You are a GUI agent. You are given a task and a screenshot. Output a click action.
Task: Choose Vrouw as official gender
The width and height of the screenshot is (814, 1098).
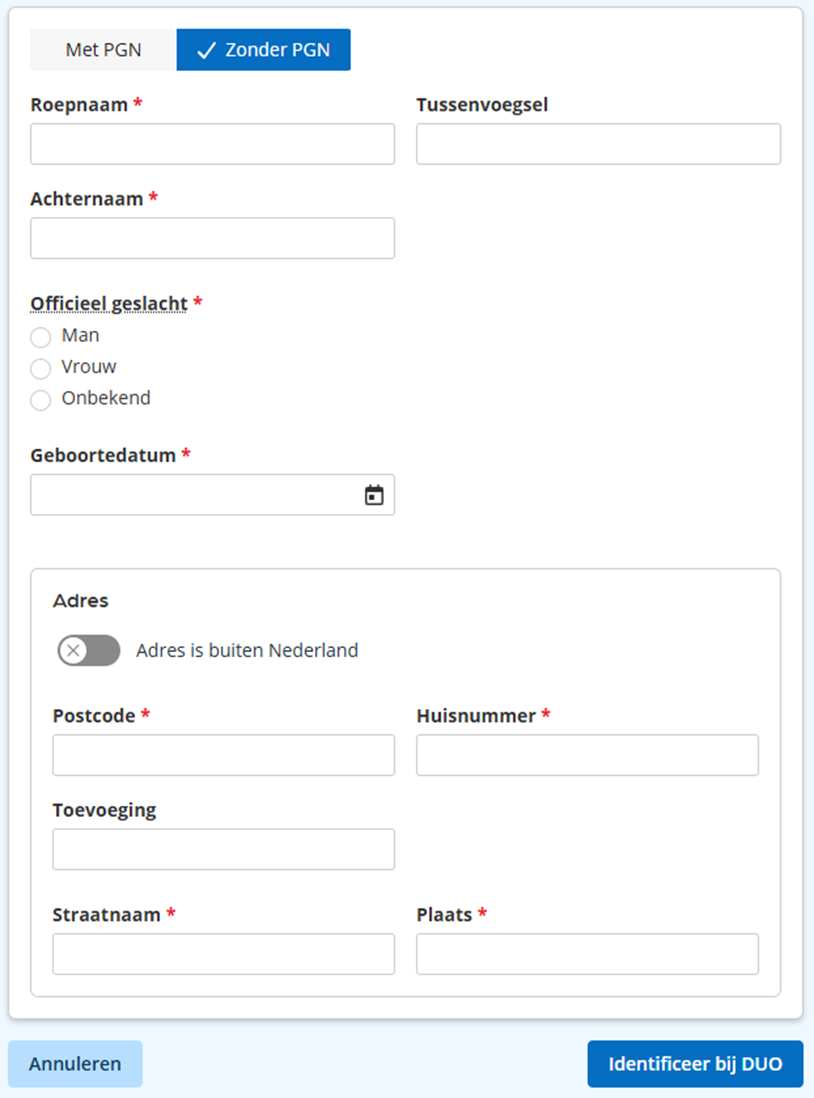click(41, 368)
